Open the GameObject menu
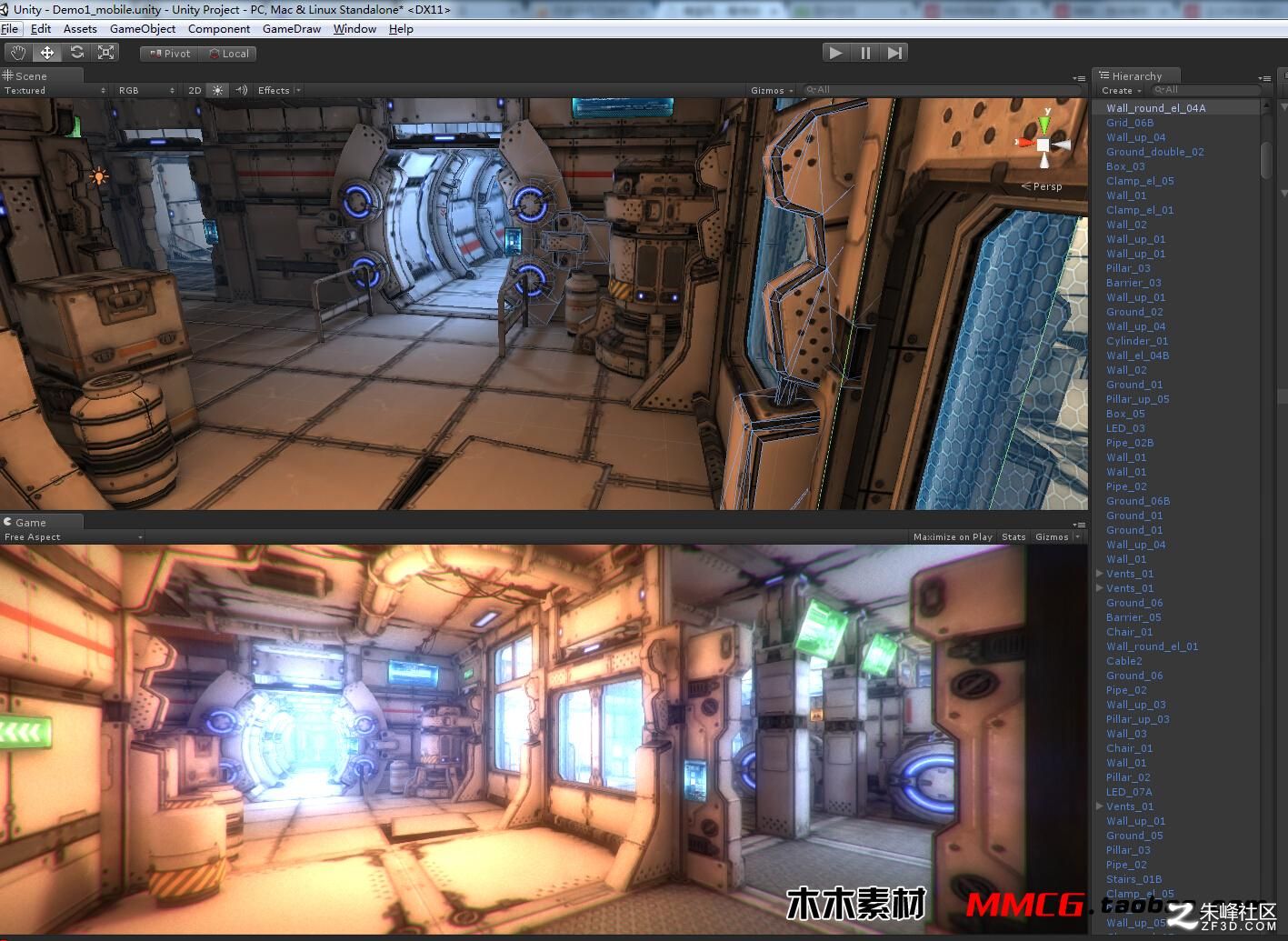The width and height of the screenshot is (1288, 941). click(x=143, y=29)
